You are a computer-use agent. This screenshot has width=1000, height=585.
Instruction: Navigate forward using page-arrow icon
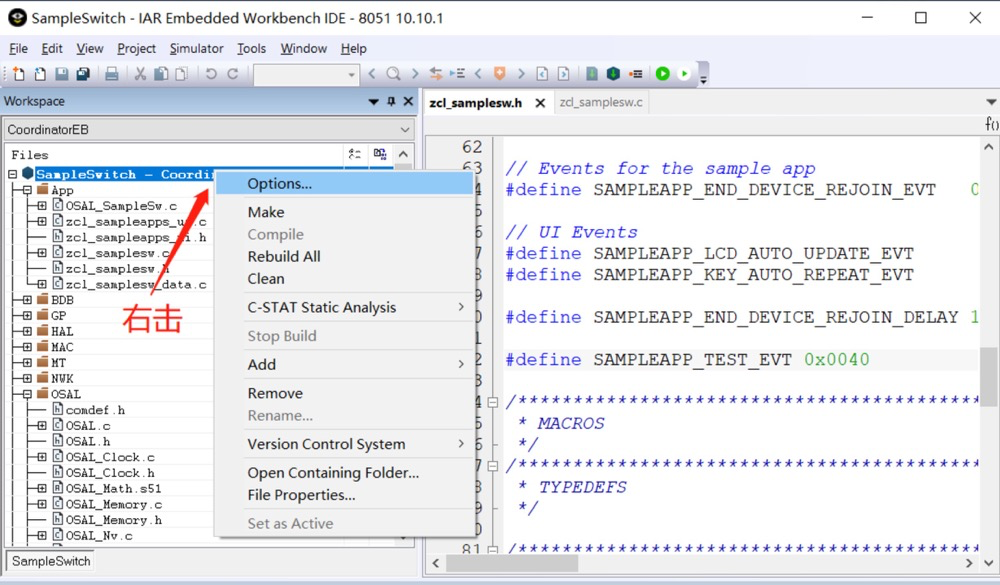(564, 74)
